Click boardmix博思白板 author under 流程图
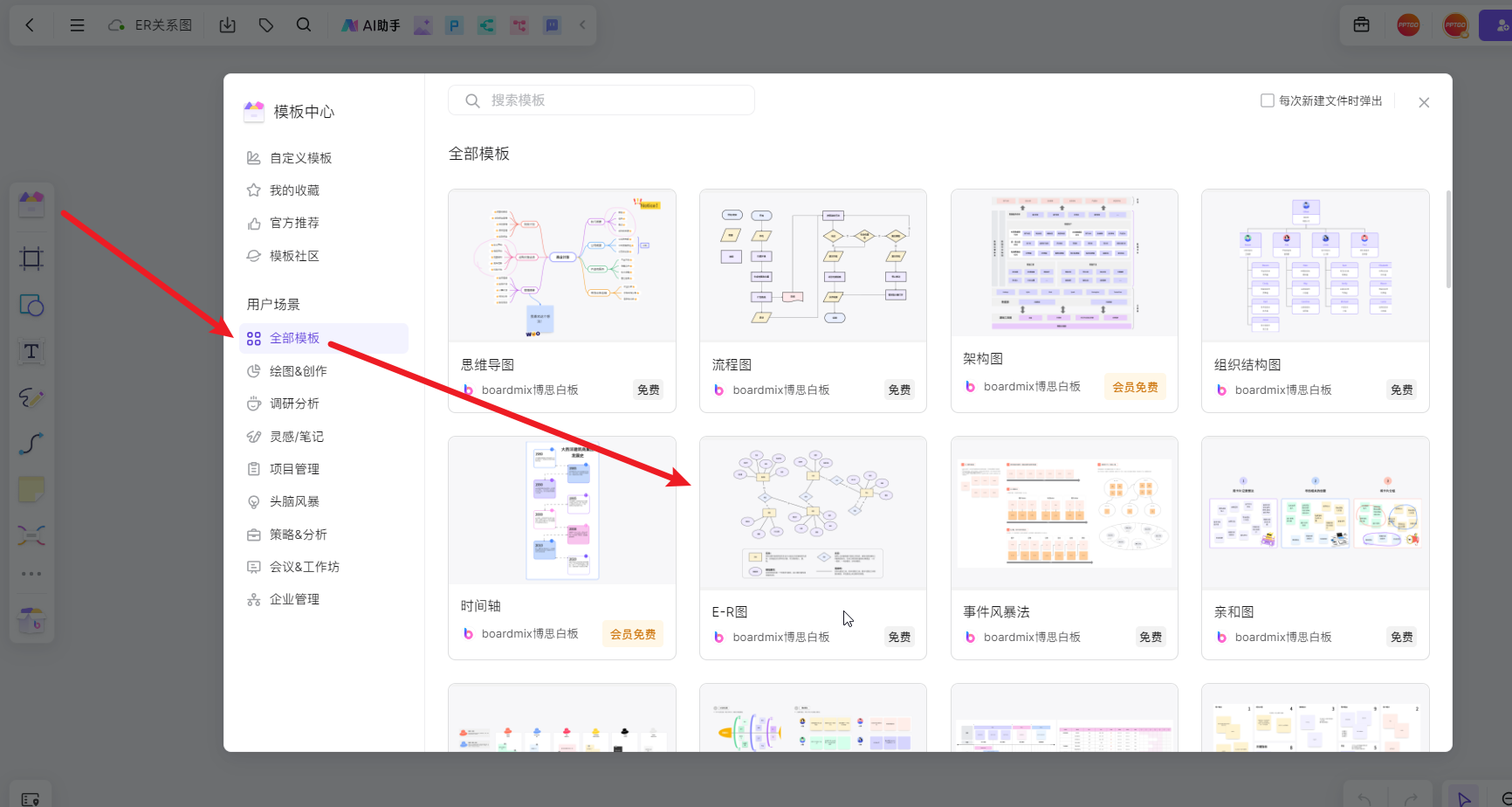 [x=781, y=390]
